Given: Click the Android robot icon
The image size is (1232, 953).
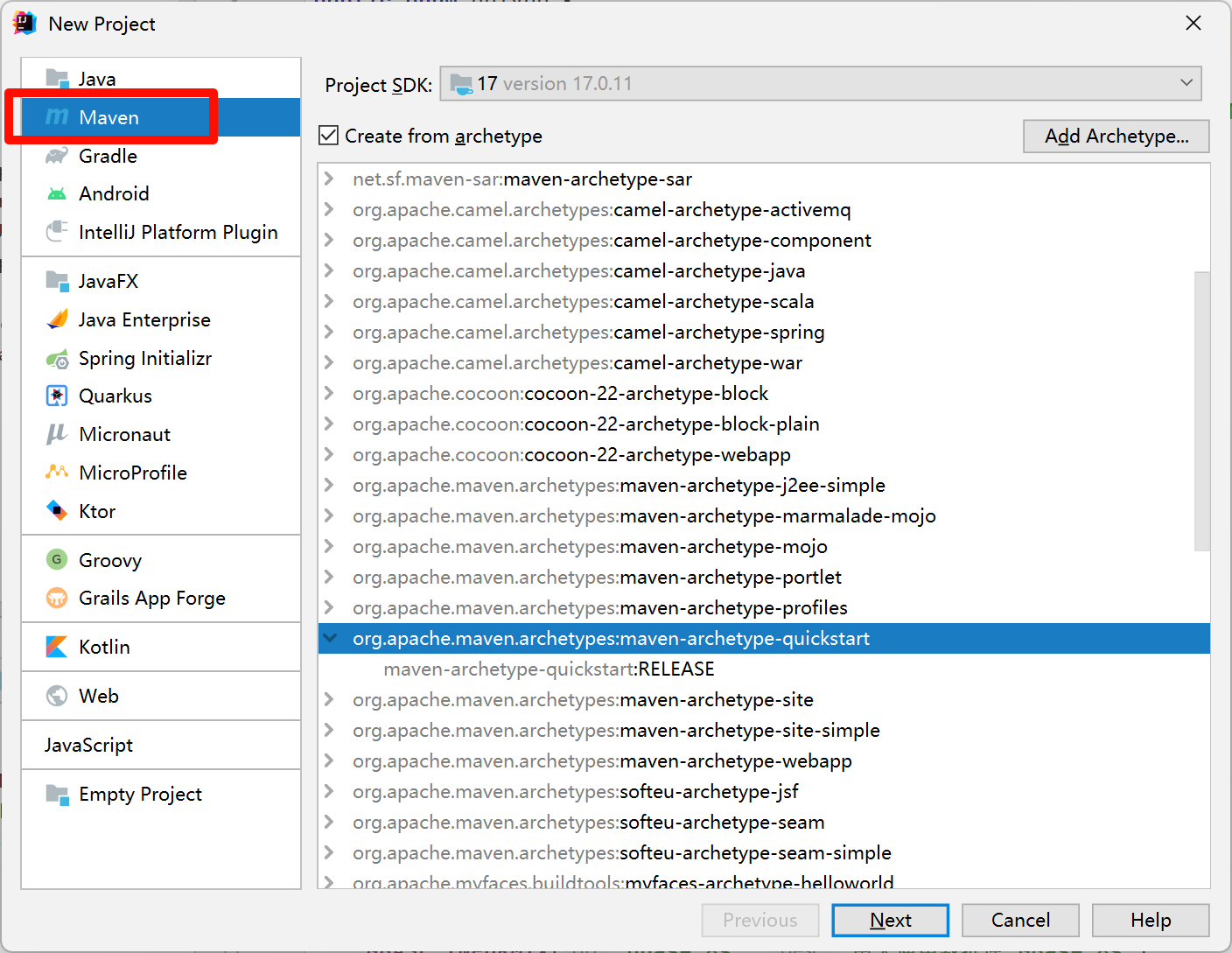Looking at the screenshot, I should (x=57, y=193).
